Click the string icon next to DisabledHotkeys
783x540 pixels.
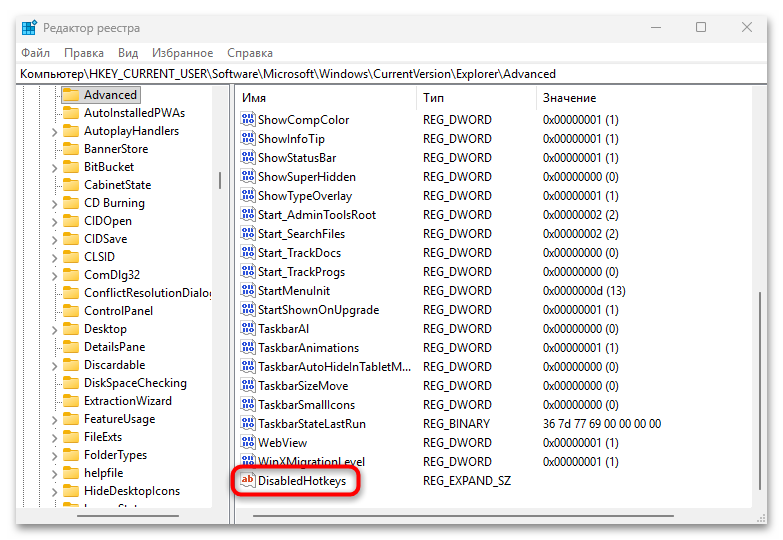pos(248,480)
